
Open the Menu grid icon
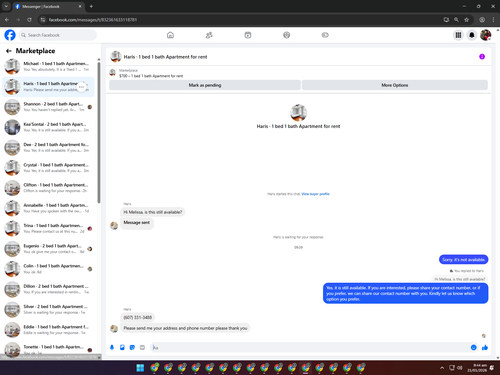458,35
